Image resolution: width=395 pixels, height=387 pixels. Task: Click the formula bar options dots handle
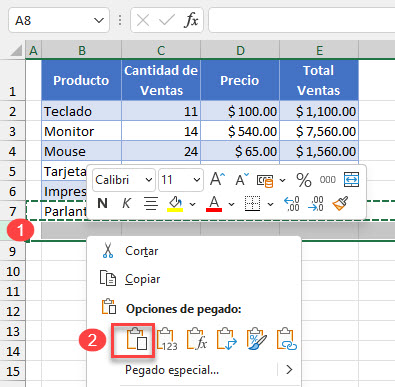(120, 21)
